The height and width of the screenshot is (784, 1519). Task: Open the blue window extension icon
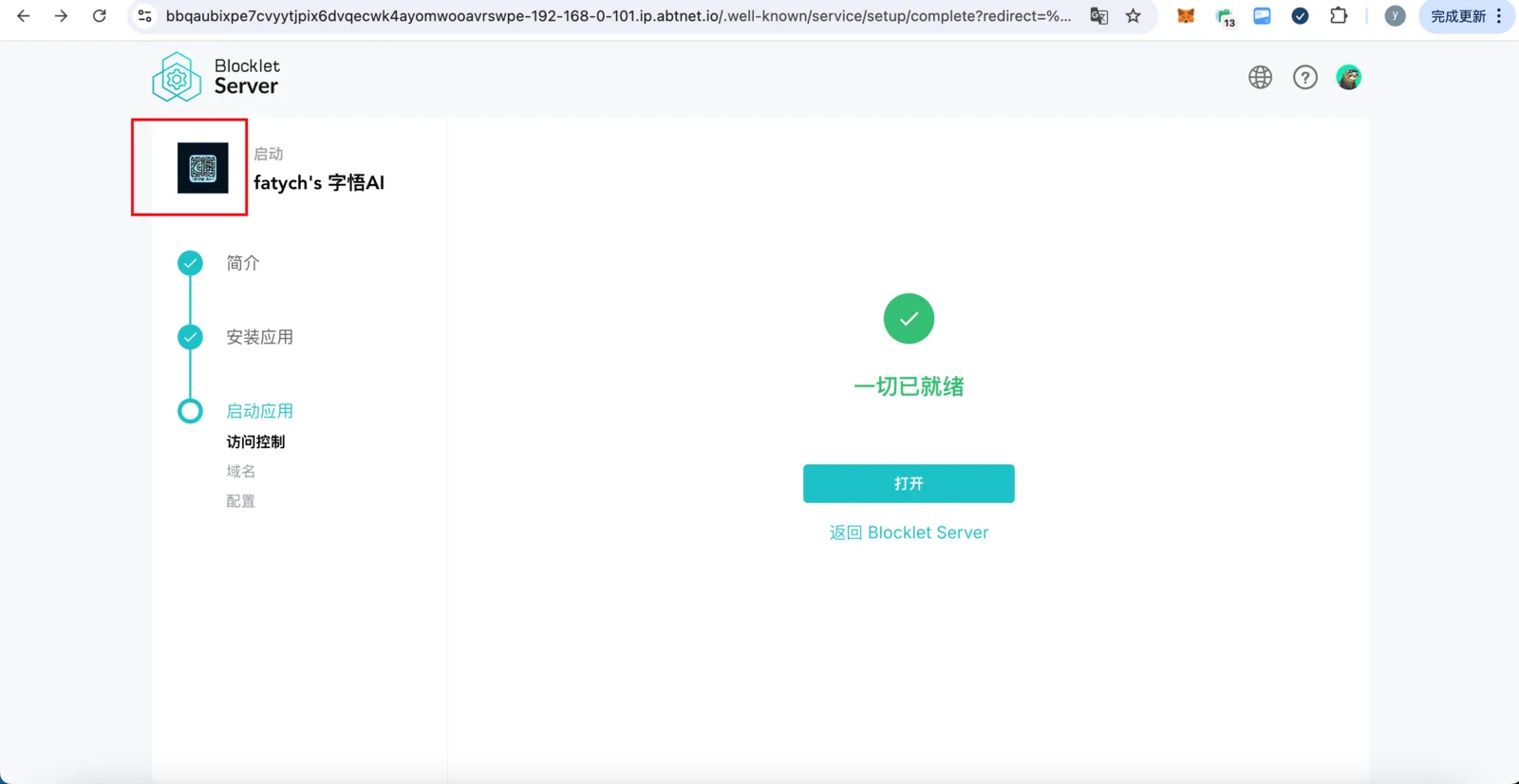point(1262,16)
